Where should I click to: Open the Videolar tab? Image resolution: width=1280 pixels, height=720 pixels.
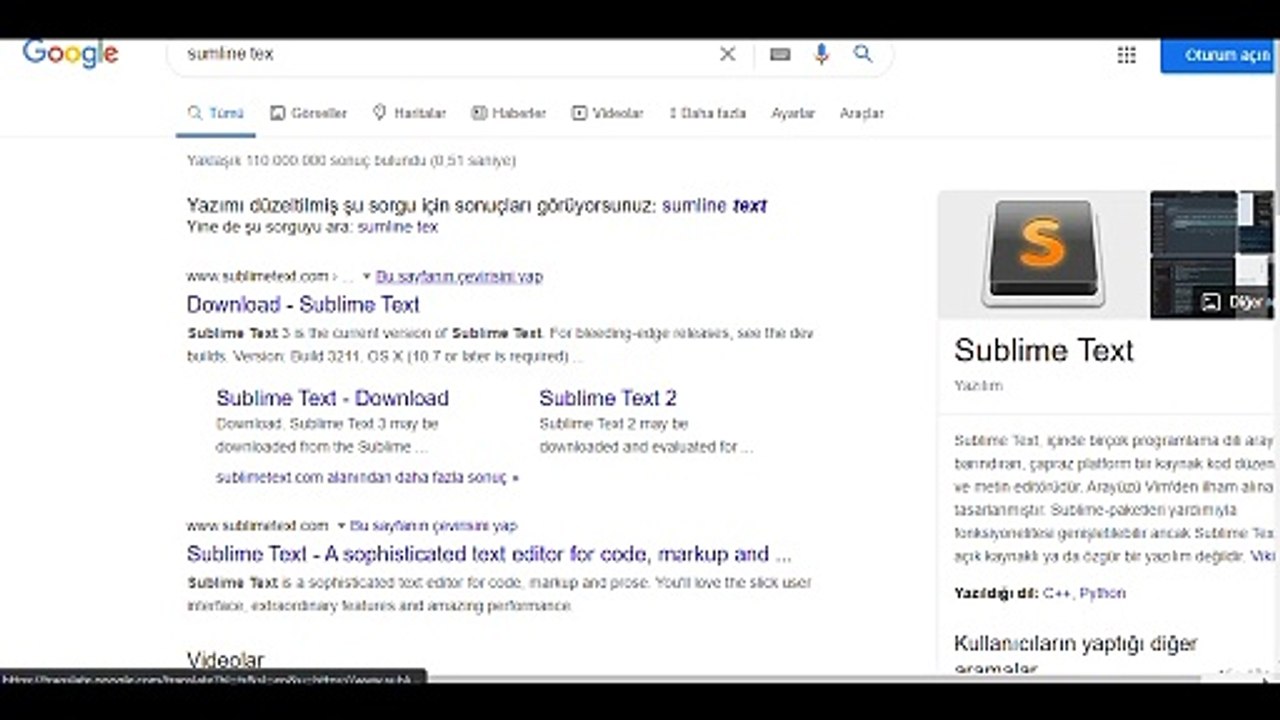point(607,113)
